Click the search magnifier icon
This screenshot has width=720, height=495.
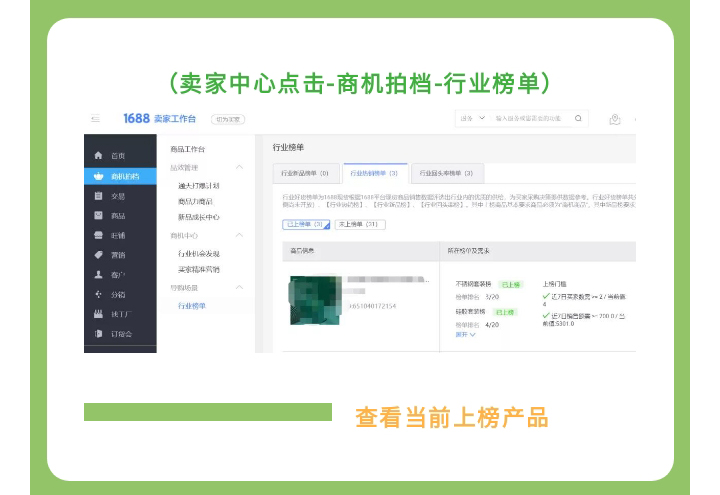[x=580, y=118]
